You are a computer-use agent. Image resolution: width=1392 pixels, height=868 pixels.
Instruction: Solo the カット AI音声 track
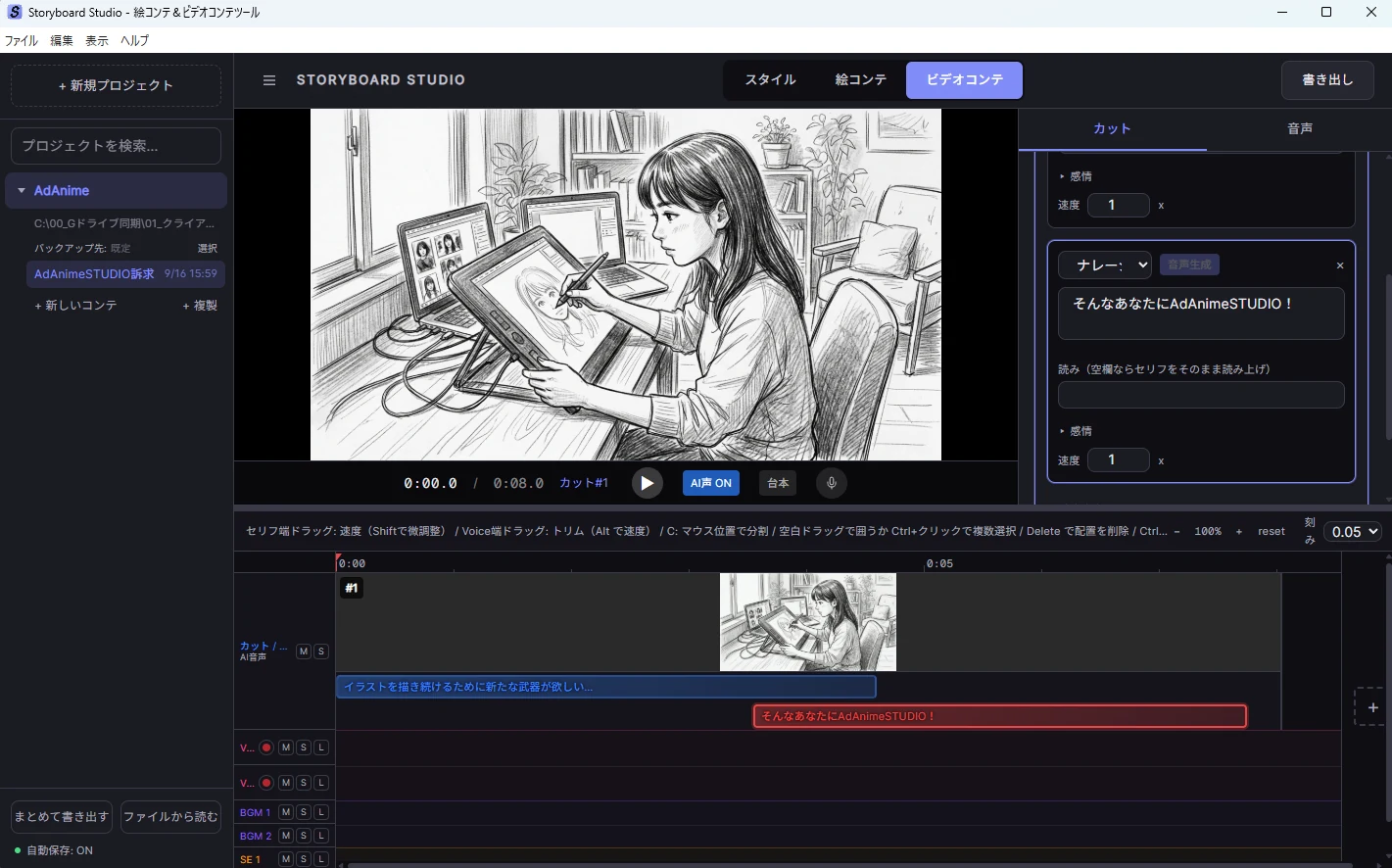tap(321, 651)
